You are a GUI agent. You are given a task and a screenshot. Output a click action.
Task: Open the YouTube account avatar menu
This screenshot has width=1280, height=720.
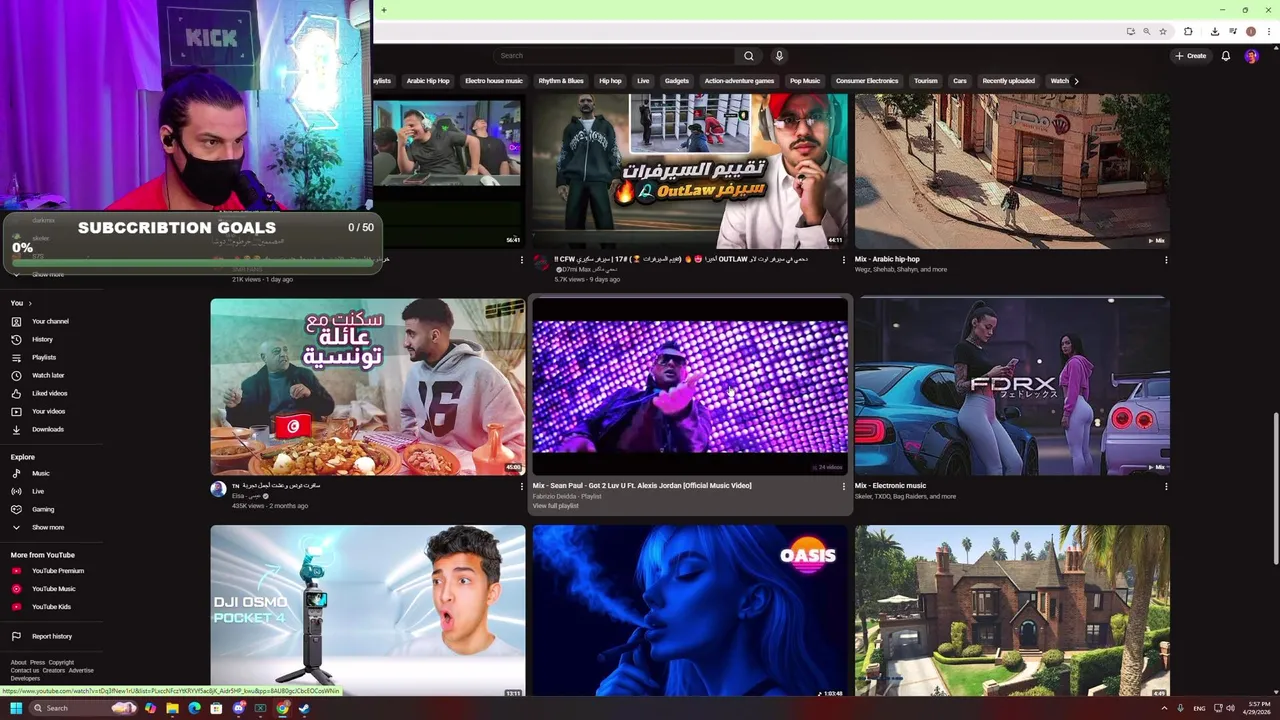[x=1251, y=56]
